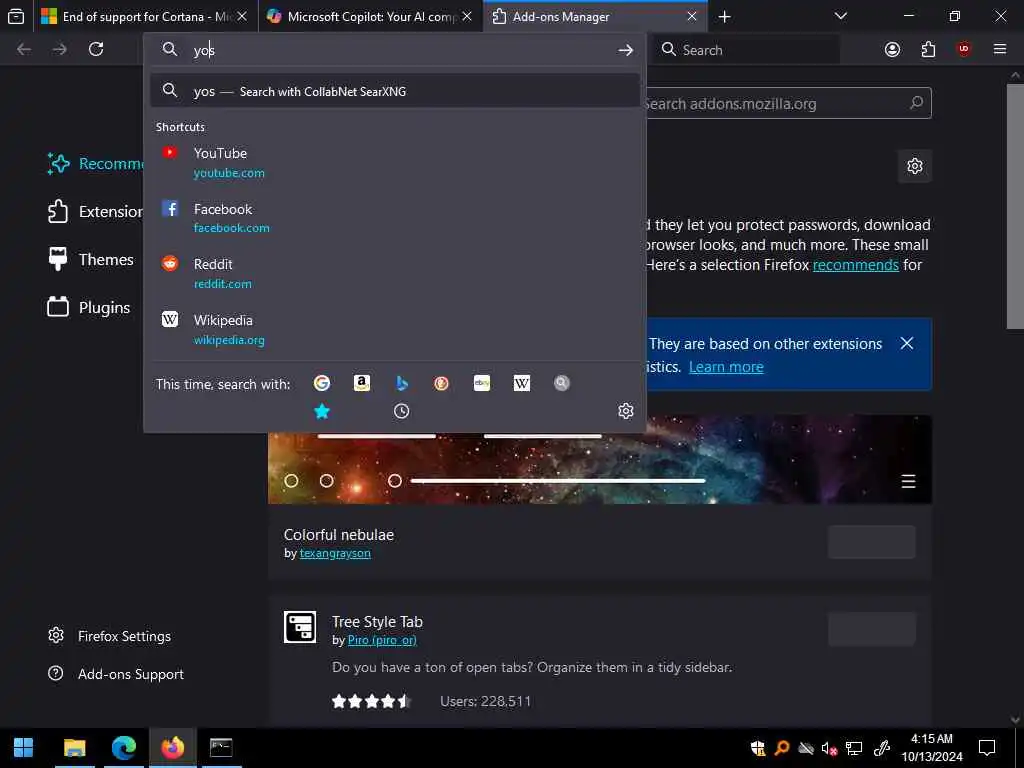Follow the 'recommends' link
The width and height of the screenshot is (1024, 768).
point(856,265)
